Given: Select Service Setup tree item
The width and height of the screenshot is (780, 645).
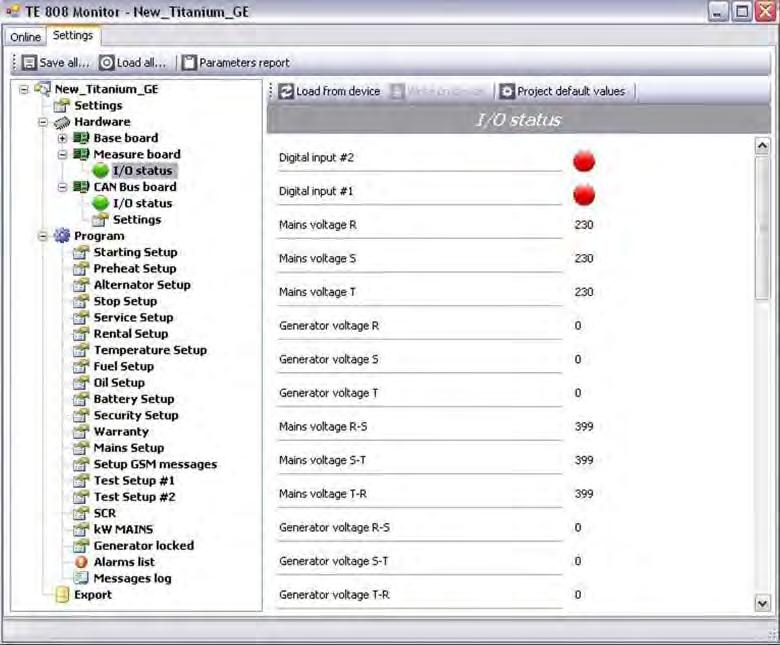Looking at the screenshot, I should [x=133, y=318].
